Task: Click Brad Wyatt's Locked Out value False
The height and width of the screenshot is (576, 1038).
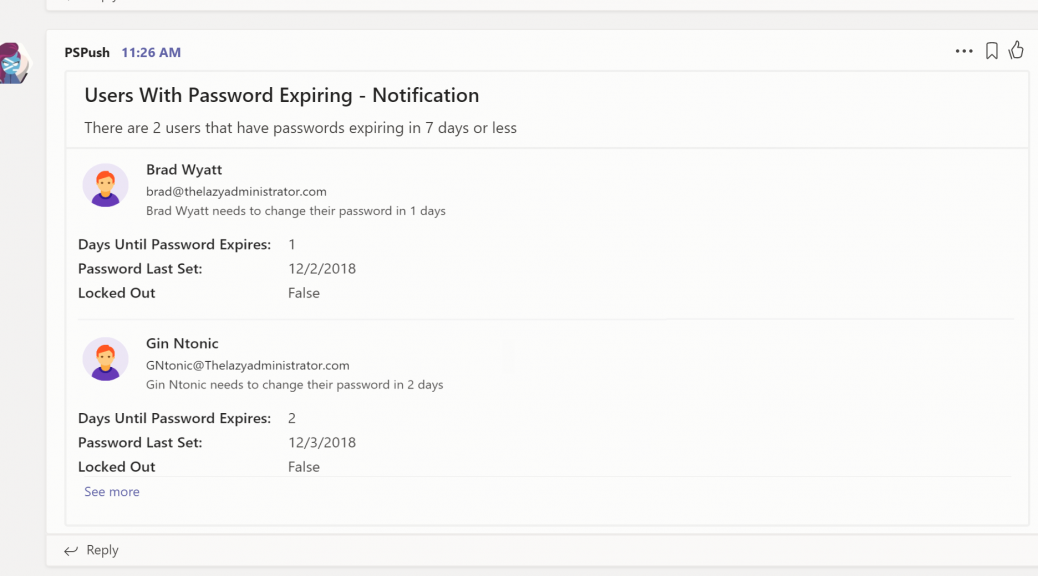Action: click(304, 293)
